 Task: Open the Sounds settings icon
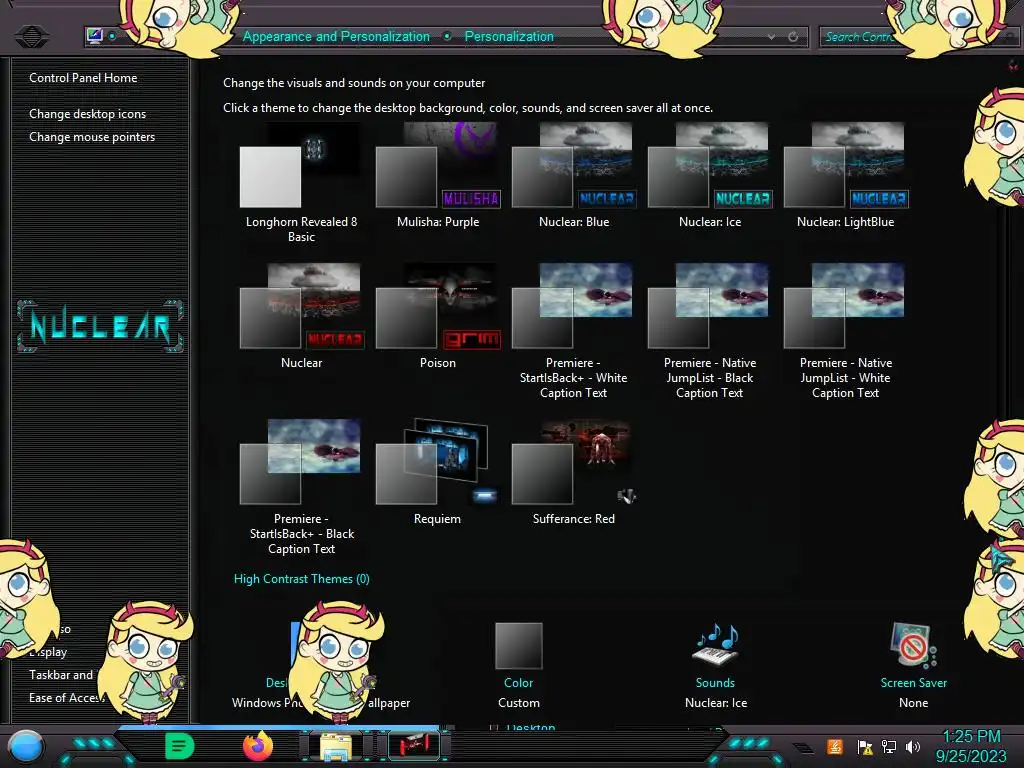click(716, 645)
